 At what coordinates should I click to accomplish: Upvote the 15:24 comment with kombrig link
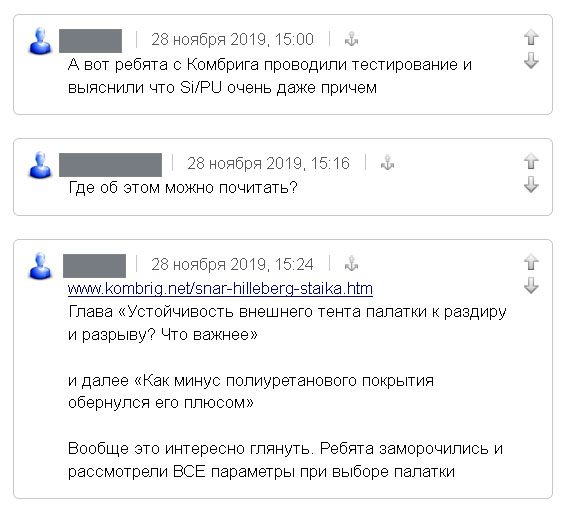531,262
